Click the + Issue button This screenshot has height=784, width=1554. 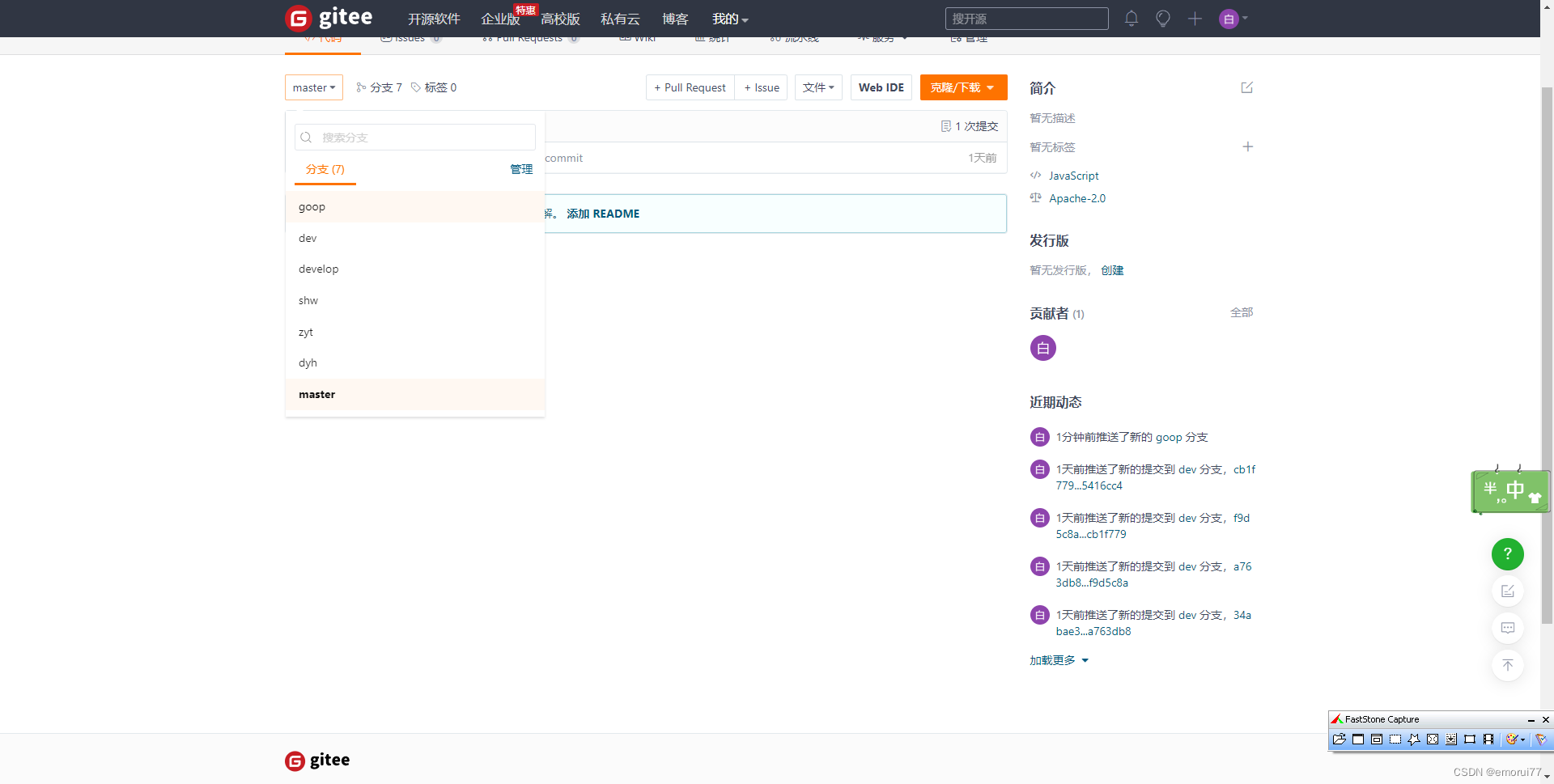[x=762, y=87]
